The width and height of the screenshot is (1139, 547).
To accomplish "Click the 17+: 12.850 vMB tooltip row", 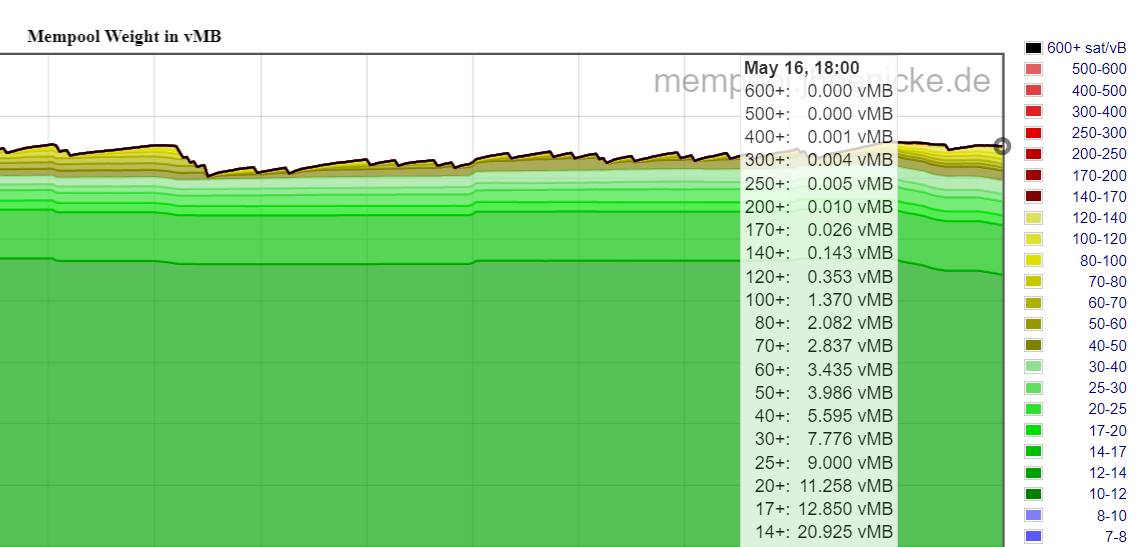I will click(824, 508).
